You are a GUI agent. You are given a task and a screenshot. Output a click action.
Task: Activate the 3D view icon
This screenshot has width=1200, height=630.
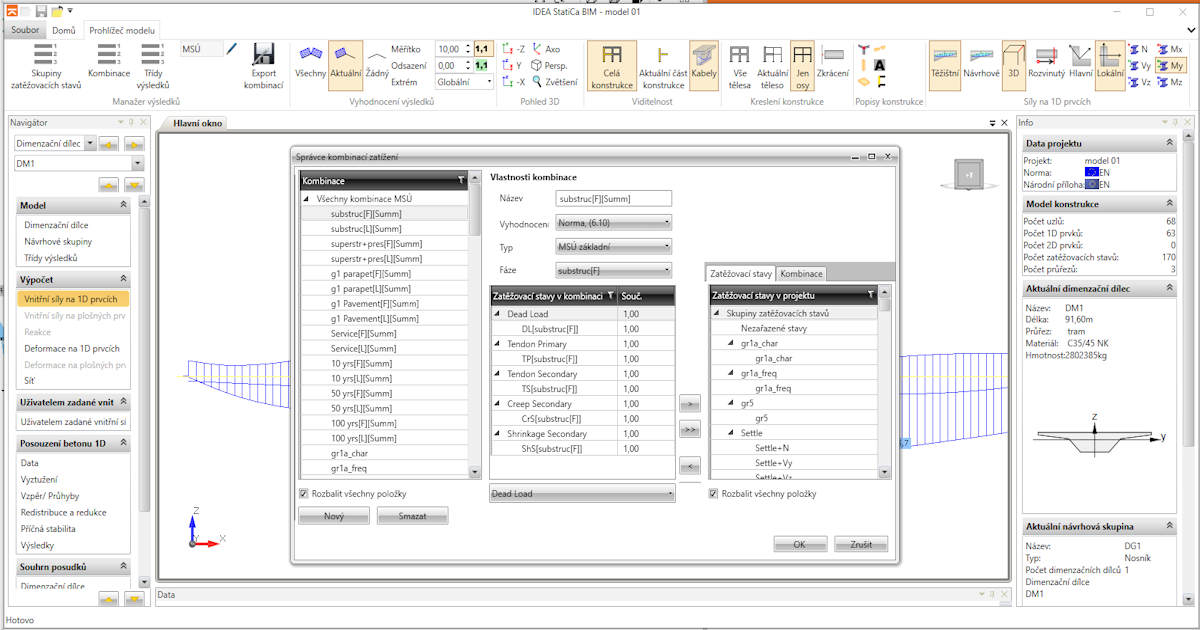point(1013,62)
